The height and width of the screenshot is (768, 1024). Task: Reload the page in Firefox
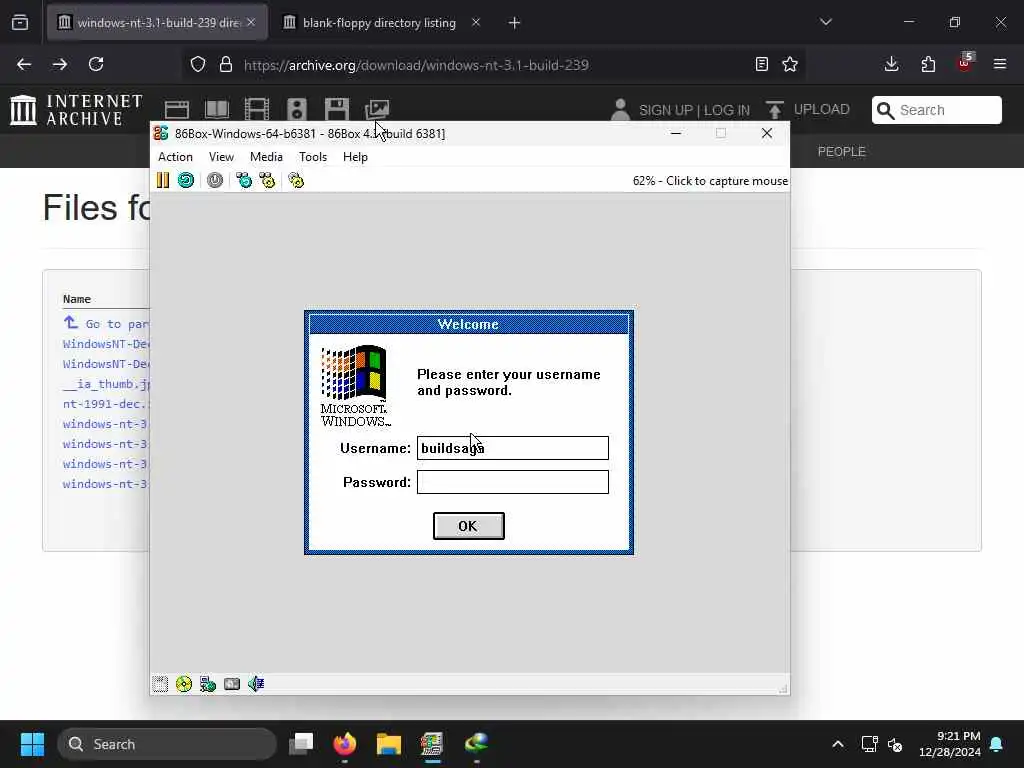click(96, 64)
